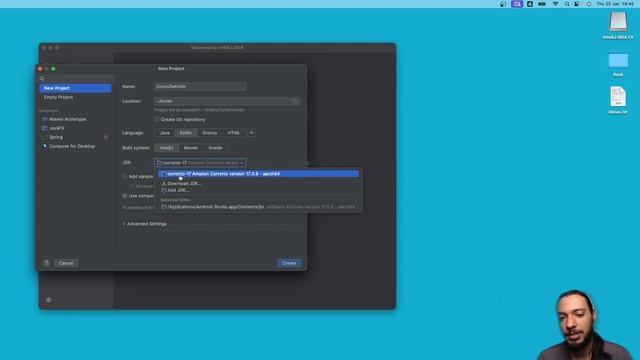The image size is (640, 360).
Task: Click the Compose for Desktop generator icon
Action: 45,146
